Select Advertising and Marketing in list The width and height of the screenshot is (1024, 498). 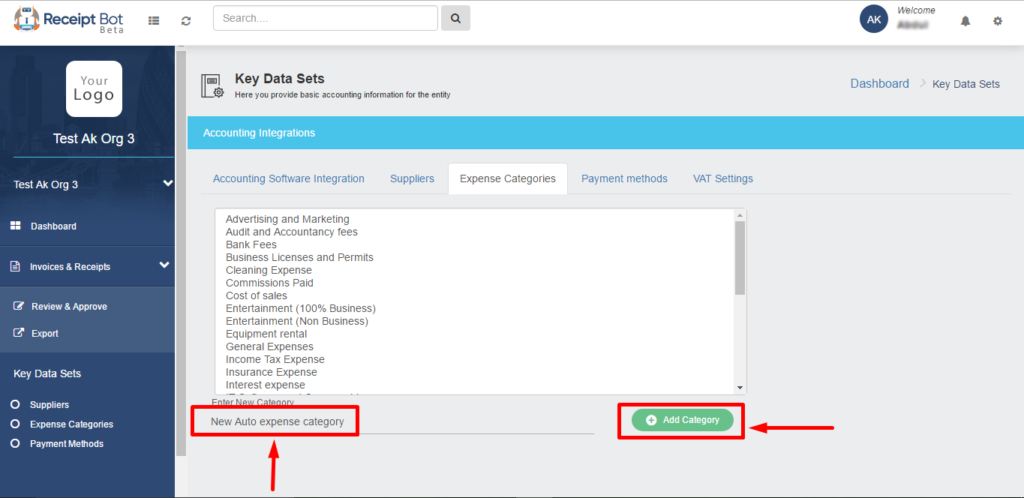tap(287, 219)
